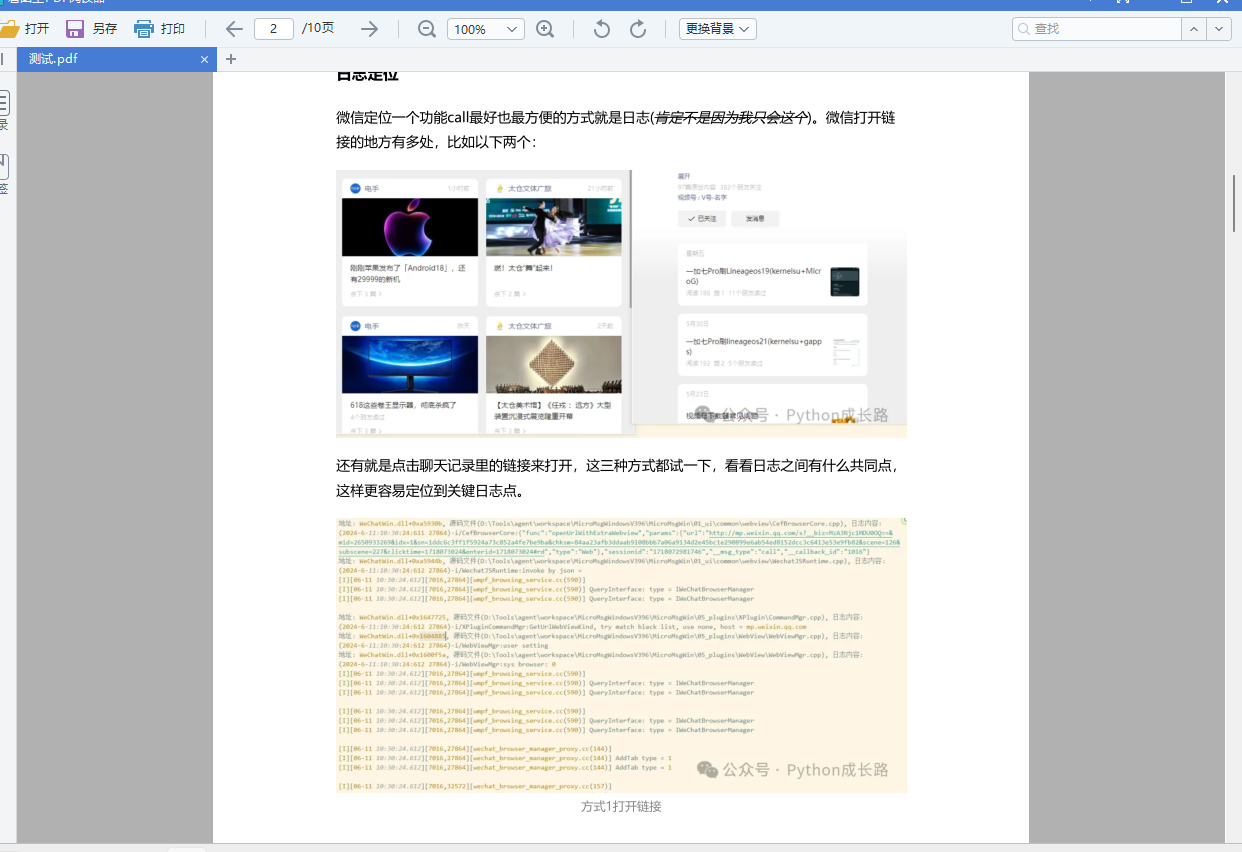Click the Open file folder icon
The height and width of the screenshot is (852, 1242).
click(9, 29)
